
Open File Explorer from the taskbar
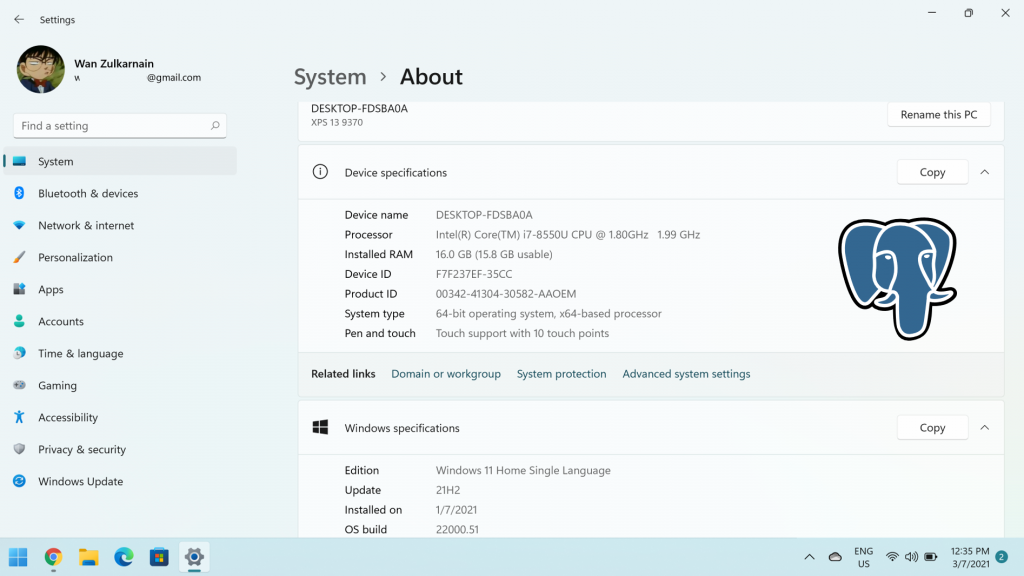pos(89,557)
